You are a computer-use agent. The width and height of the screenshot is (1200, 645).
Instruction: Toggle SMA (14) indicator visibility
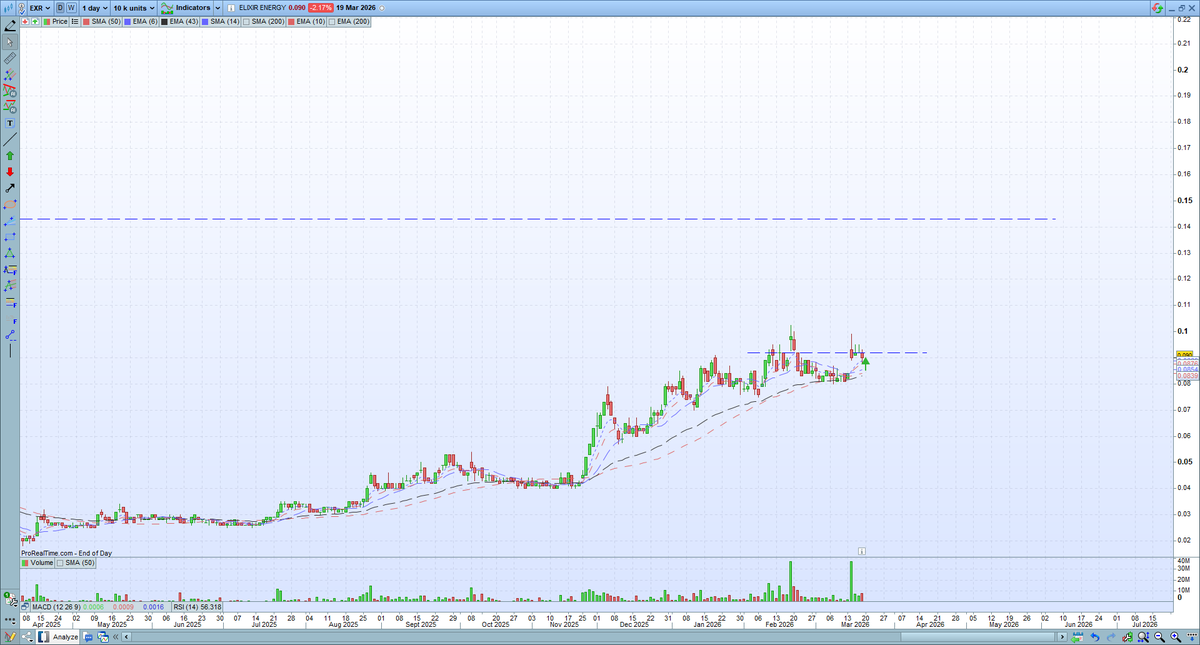click(220, 22)
